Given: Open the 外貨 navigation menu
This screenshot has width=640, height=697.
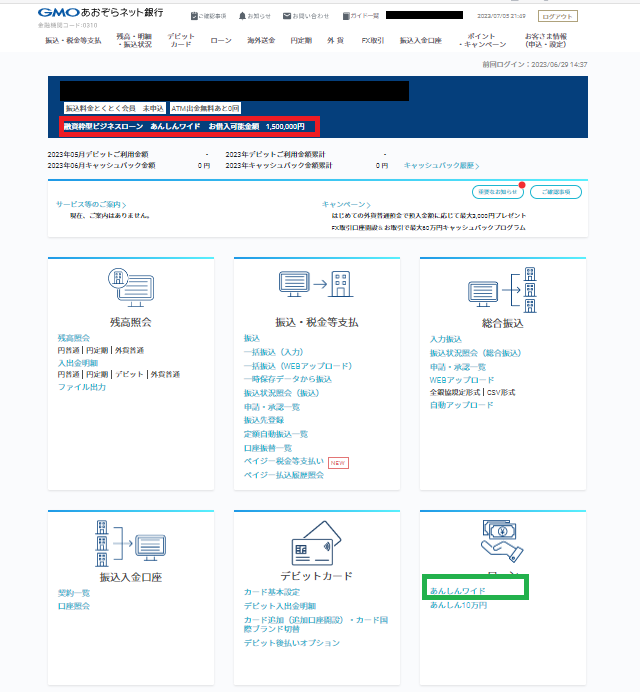Looking at the screenshot, I should click(x=336, y=40).
